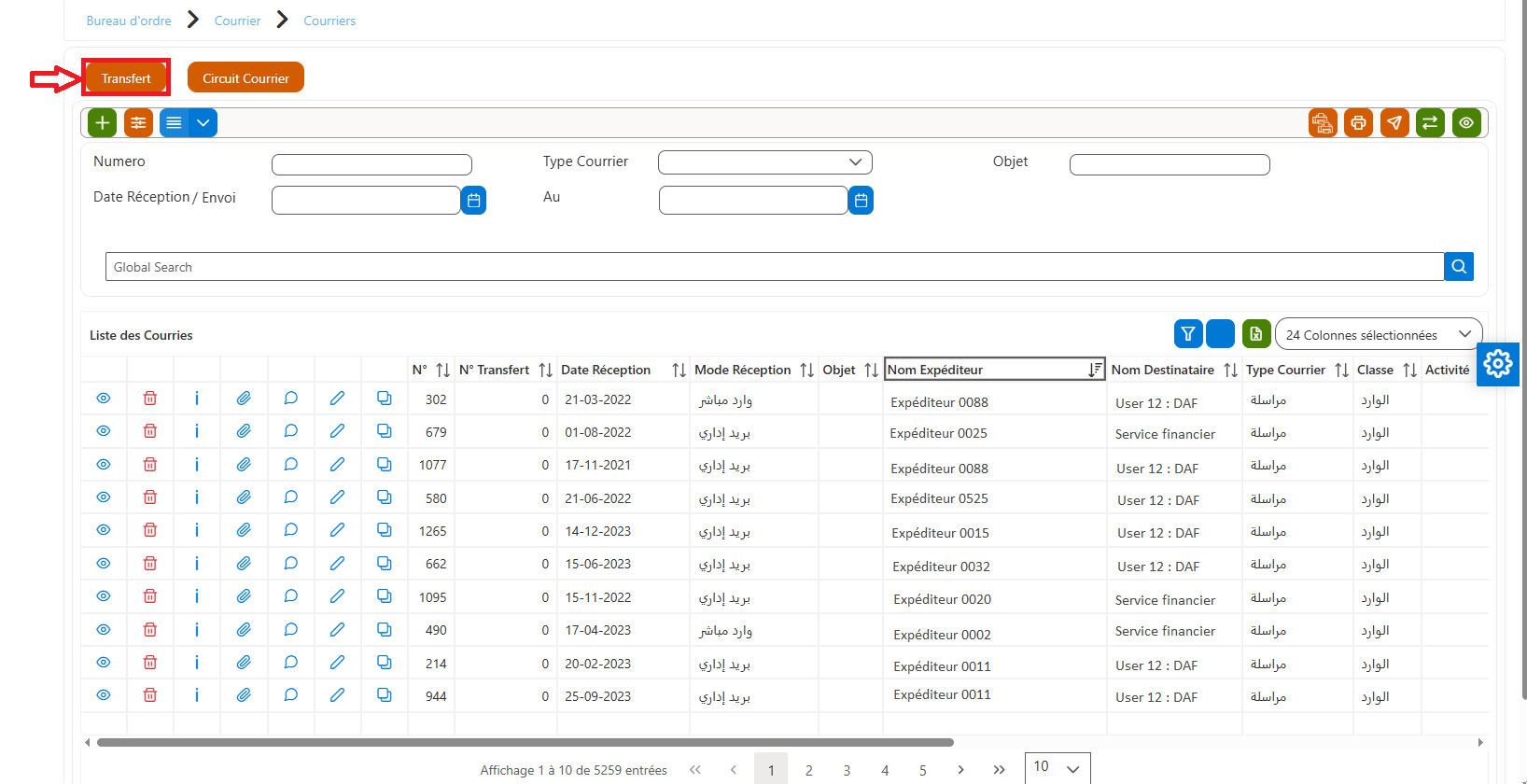Click the orange send paper-plane icon

pyautogui.click(x=1394, y=123)
